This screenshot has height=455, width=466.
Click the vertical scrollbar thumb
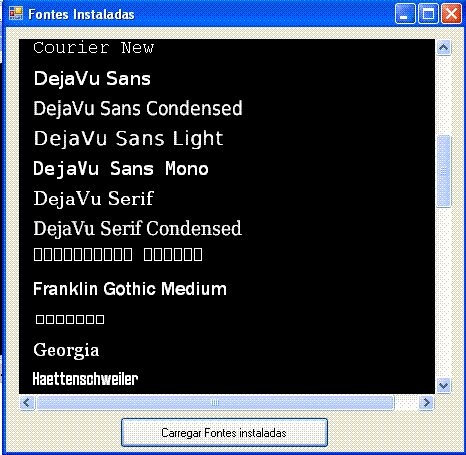443,171
